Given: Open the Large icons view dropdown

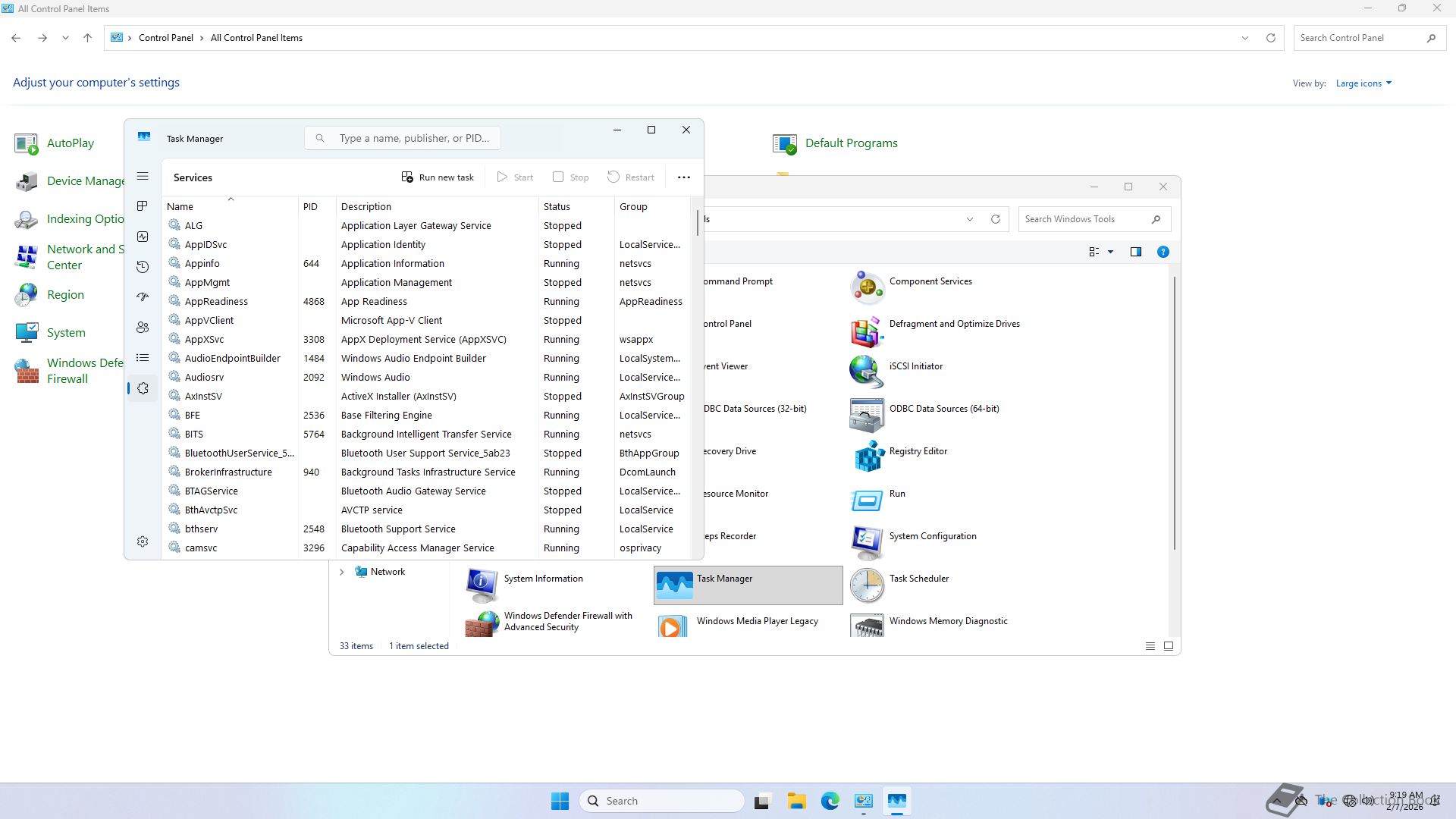Looking at the screenshot, I should [1363, 83].
